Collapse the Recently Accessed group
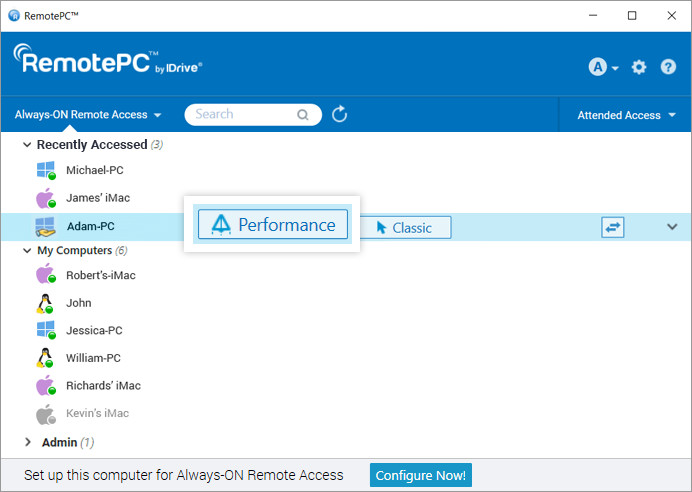The image size is (692, 492). [x=27, y=145]
